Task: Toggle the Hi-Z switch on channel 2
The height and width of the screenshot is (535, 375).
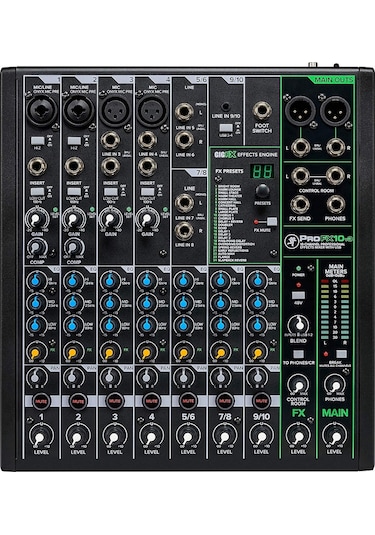Action: [74, 141]
